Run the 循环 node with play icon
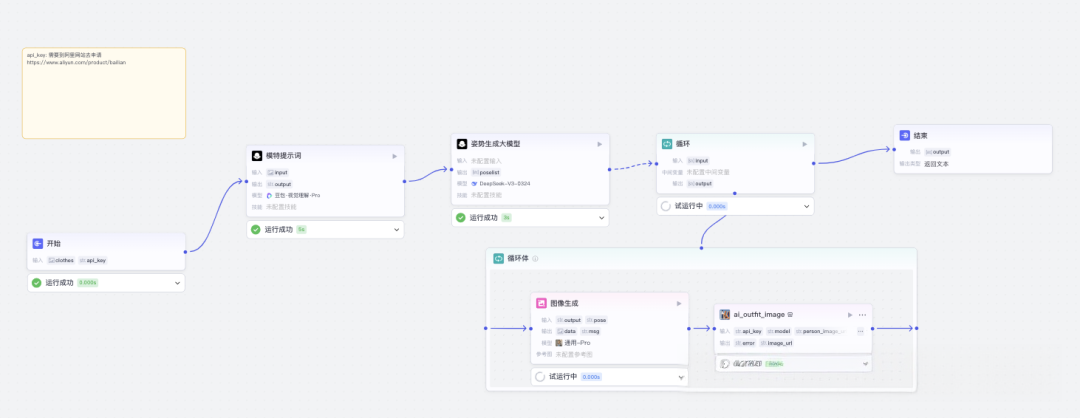The width and height of the screenshot is (1080, 418). [x=804, y=144]
